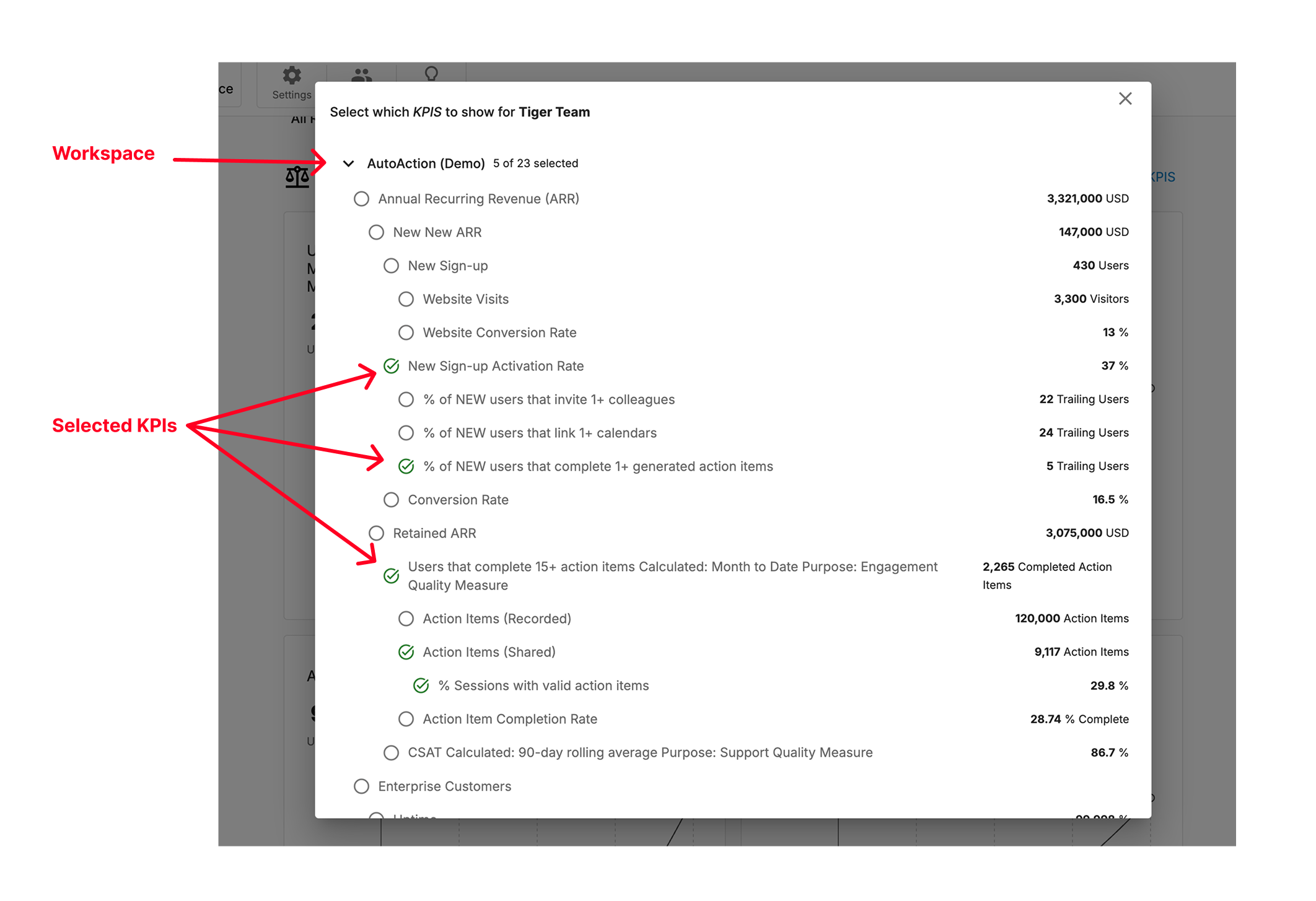This screenshot has width=1316, height=901.
Task: Click the 430 Users value
Action: coord(1100,266)
